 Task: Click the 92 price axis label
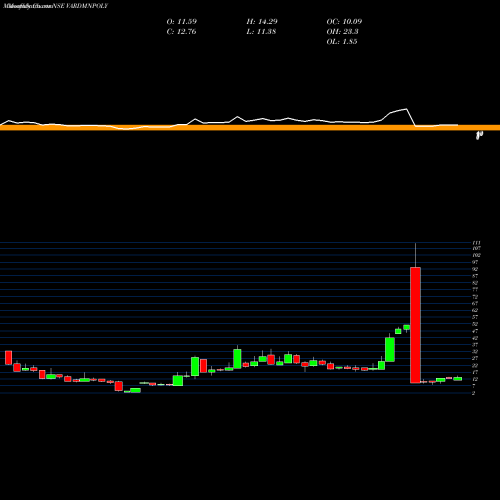(475, 269)
